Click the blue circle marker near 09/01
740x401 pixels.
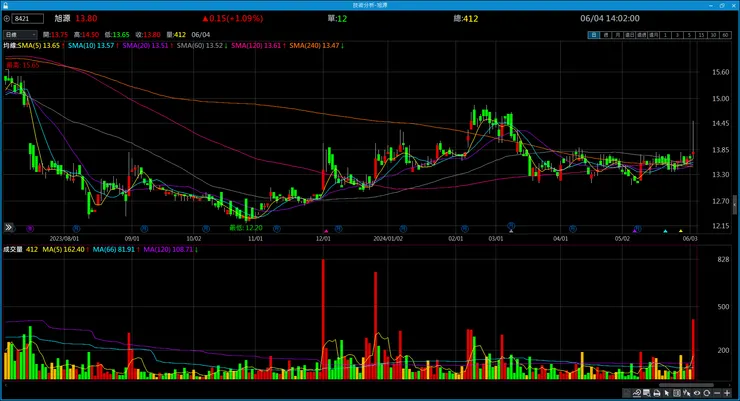pos(144,228)
